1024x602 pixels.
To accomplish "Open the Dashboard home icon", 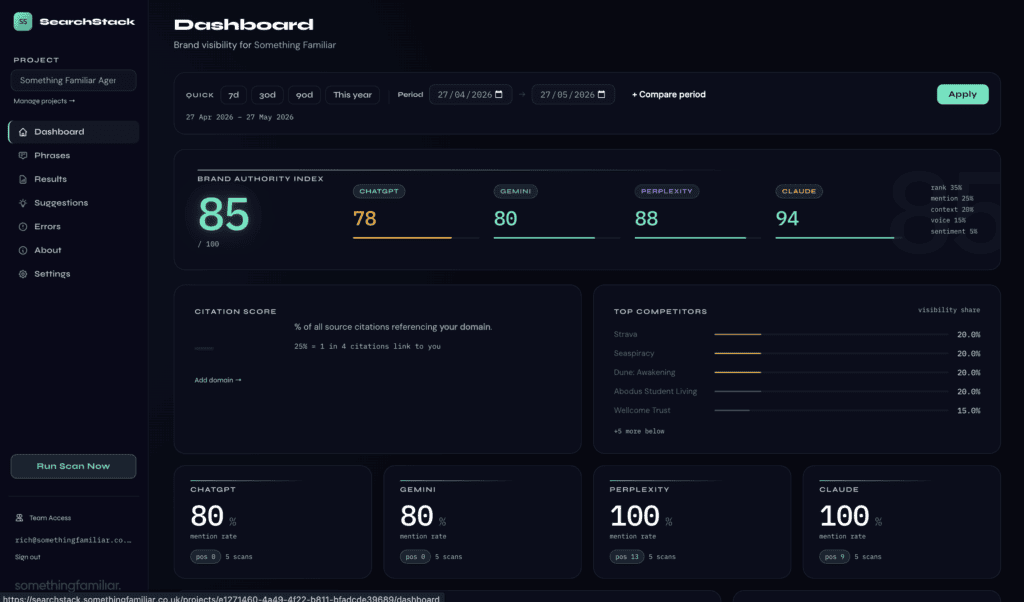I will pyautogui.click(x=23, y=132).
